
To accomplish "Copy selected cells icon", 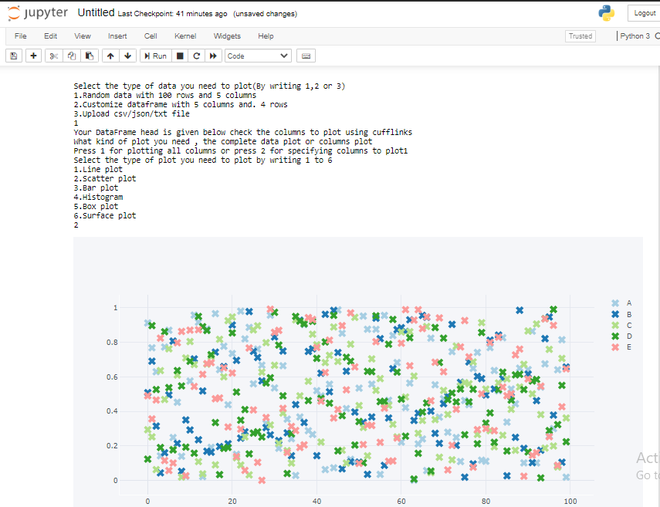I will click(72, 56).
